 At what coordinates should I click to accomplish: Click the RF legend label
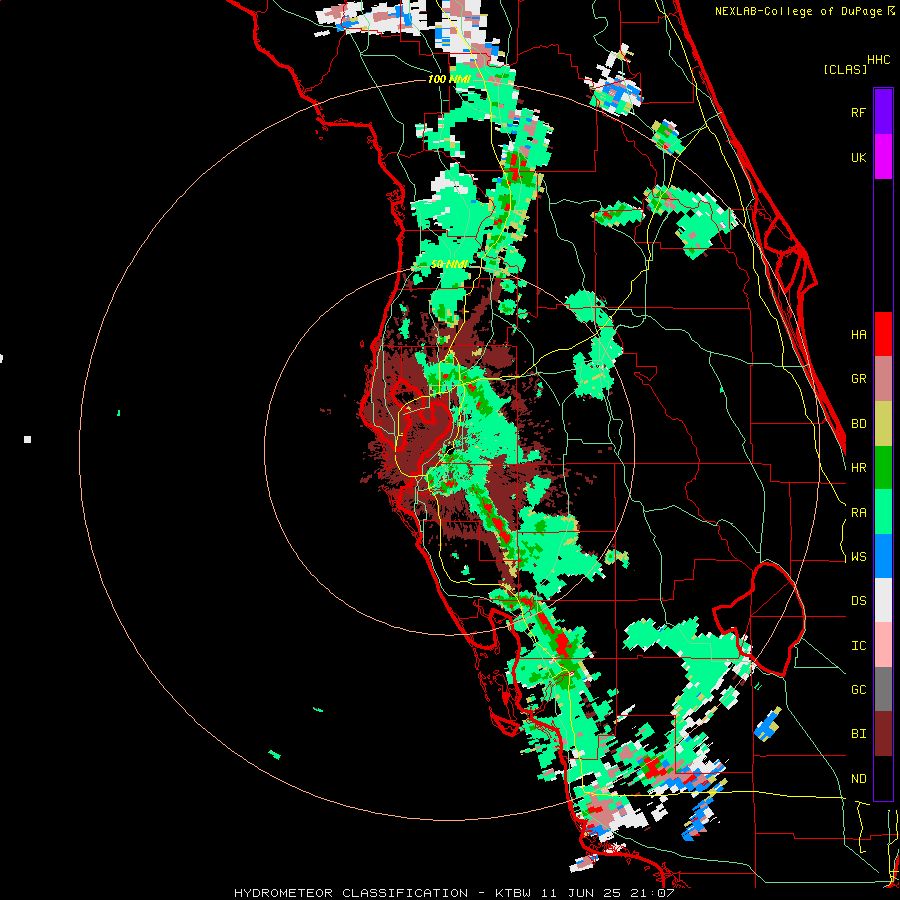click(x=858, y=112)
